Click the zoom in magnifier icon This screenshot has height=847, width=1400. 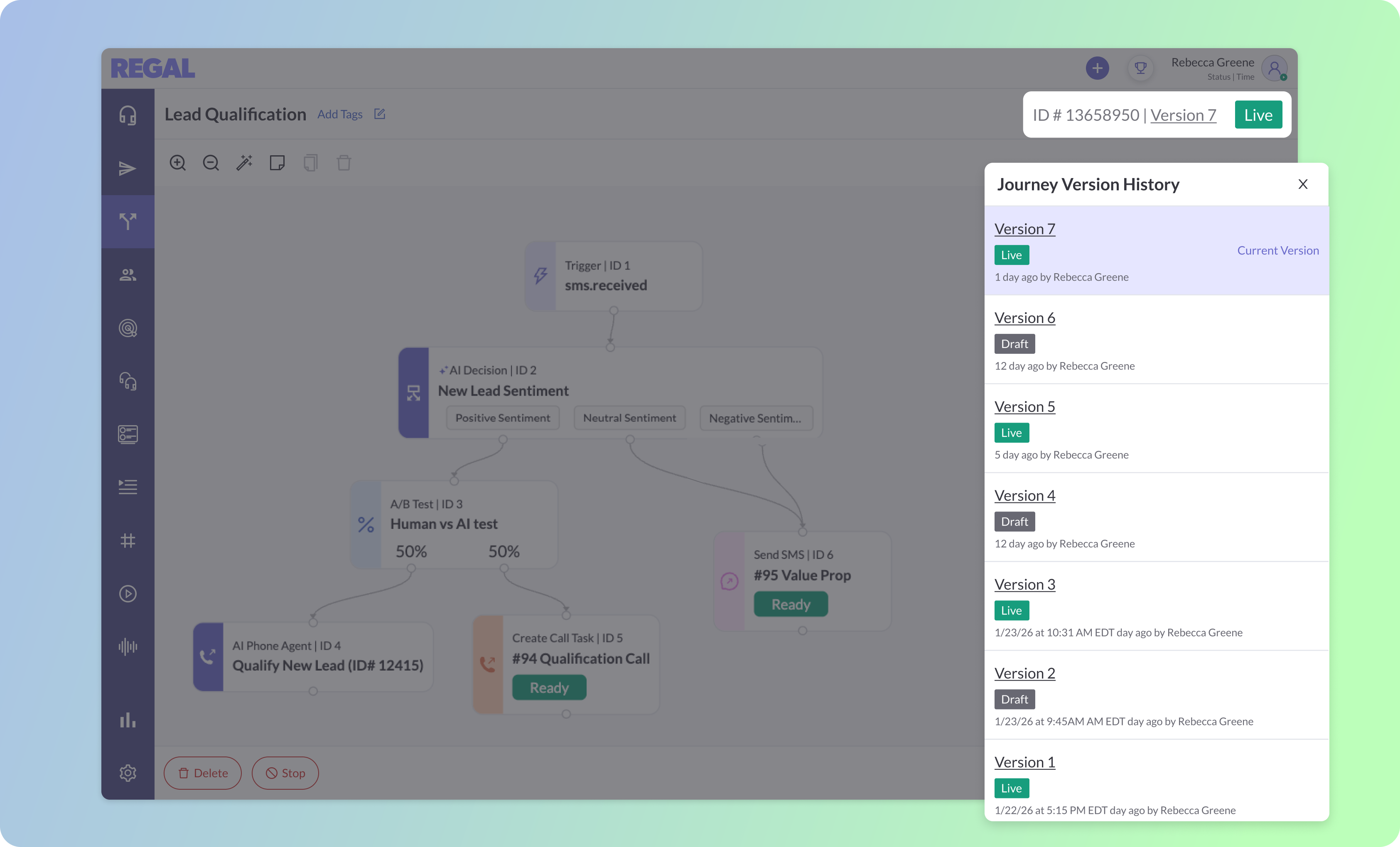(x=177, y=163)
